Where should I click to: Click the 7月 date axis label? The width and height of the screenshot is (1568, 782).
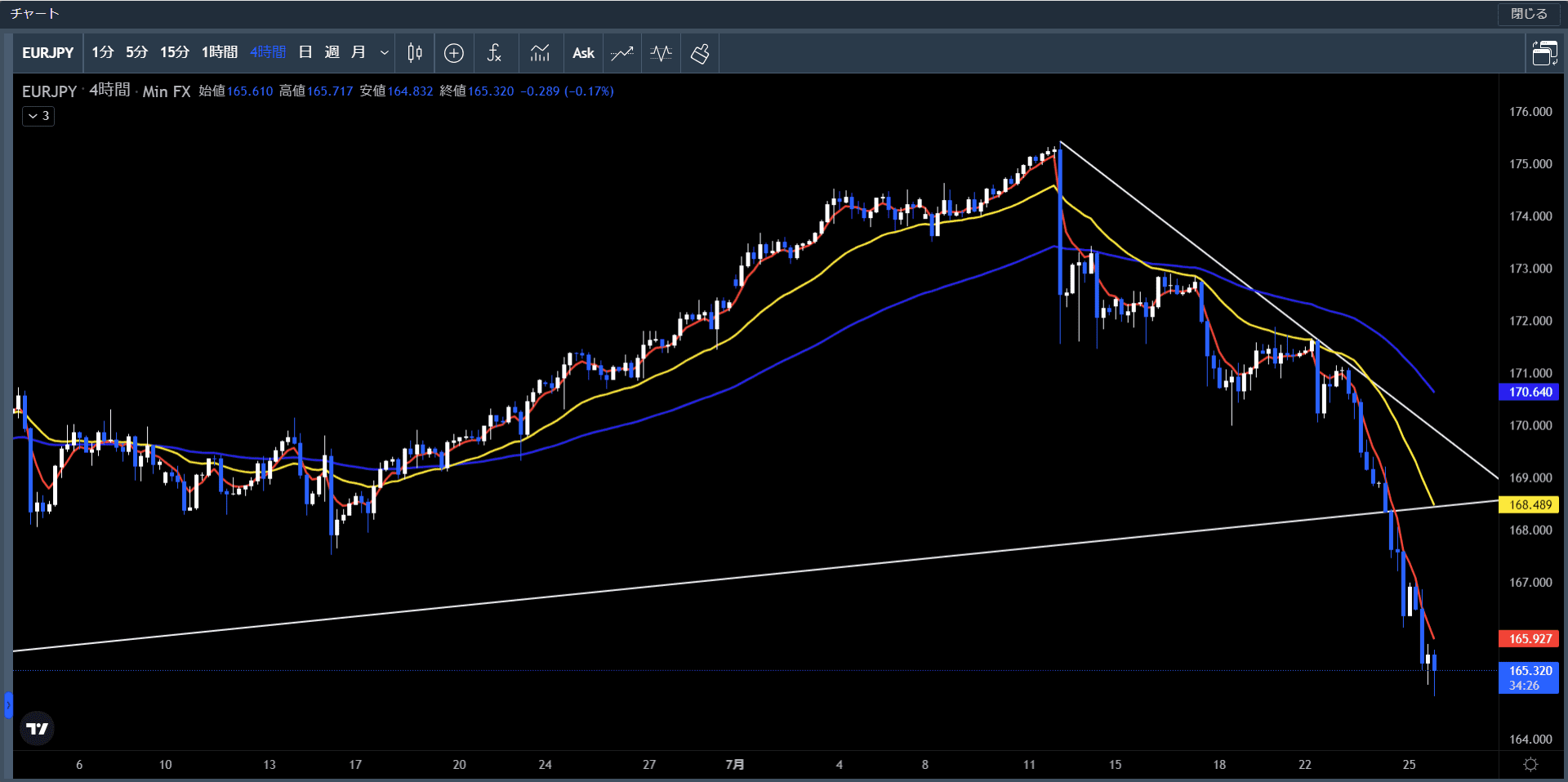click(x=735, y=765)
